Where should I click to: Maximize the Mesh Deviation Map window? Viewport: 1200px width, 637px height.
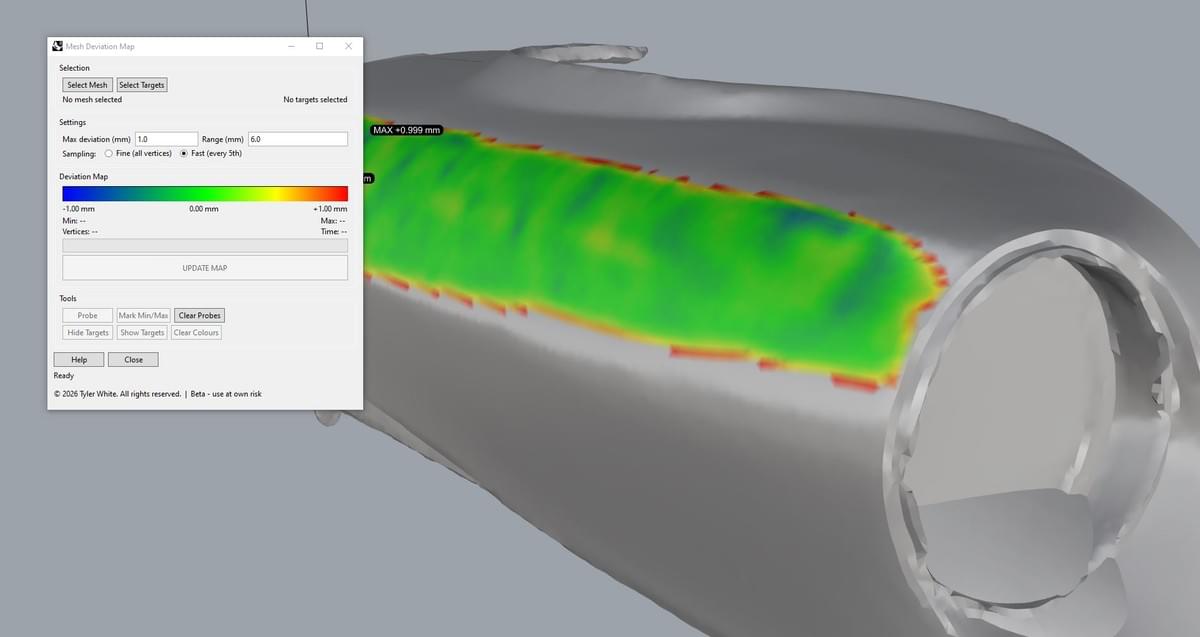(x=320, y=46)
